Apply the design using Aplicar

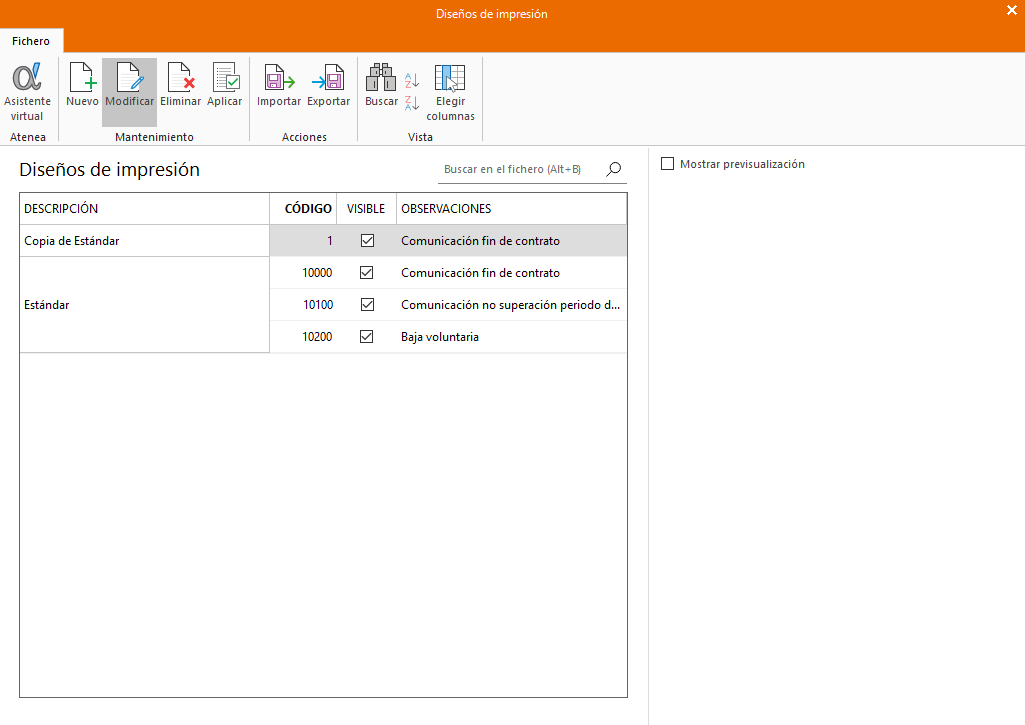pos(225,85)
